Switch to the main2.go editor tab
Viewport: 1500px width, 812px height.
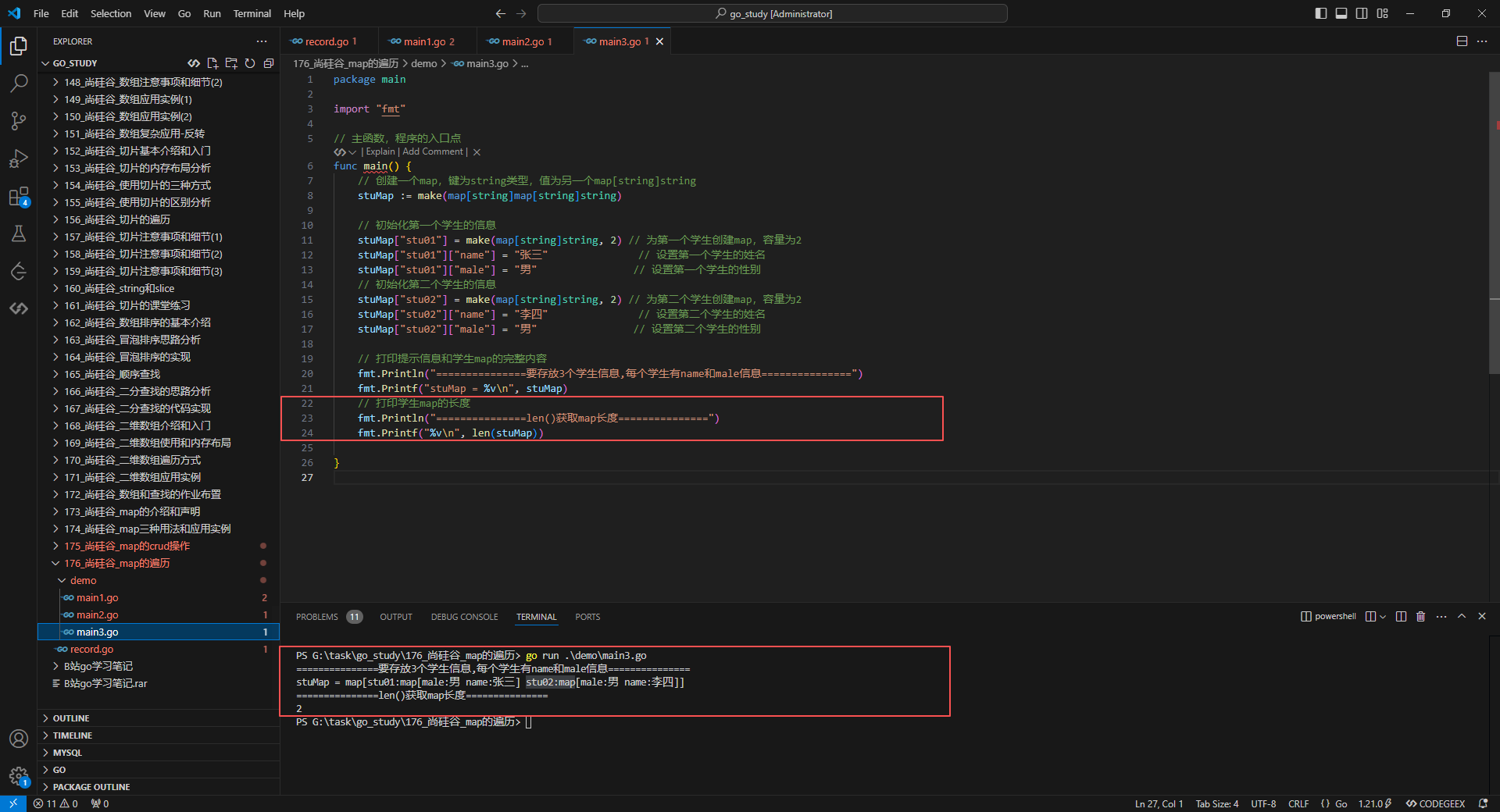tap(525, 41)
